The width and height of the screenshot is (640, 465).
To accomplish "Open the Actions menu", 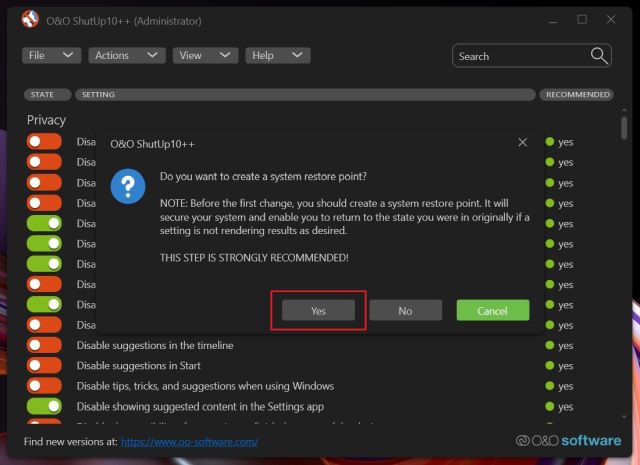I will tap(127, 55).
